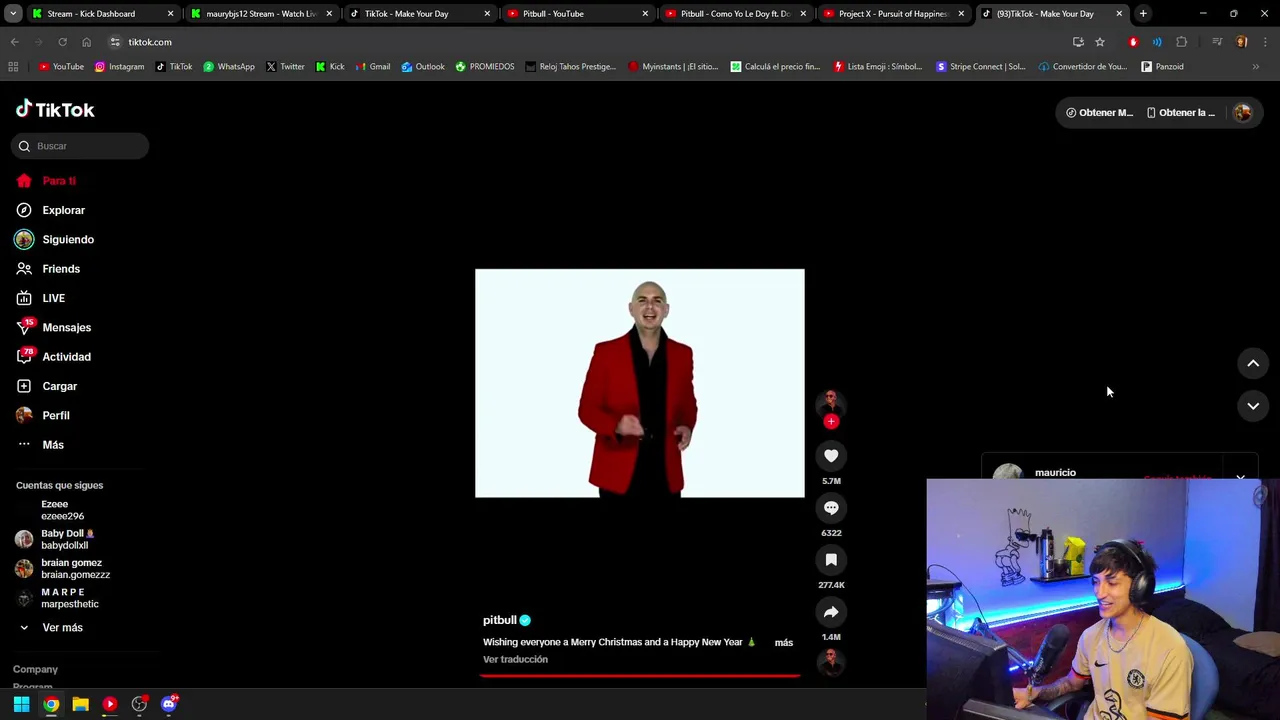Share the video with the arrow icon
This screenshot has width=1280, height=720.
click(831, 612)
